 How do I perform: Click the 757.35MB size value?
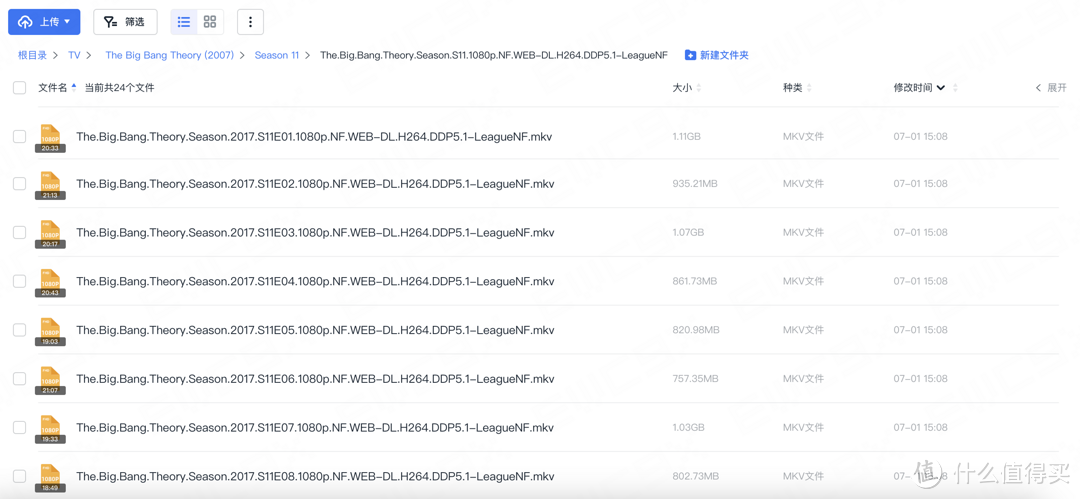point(695,378)
